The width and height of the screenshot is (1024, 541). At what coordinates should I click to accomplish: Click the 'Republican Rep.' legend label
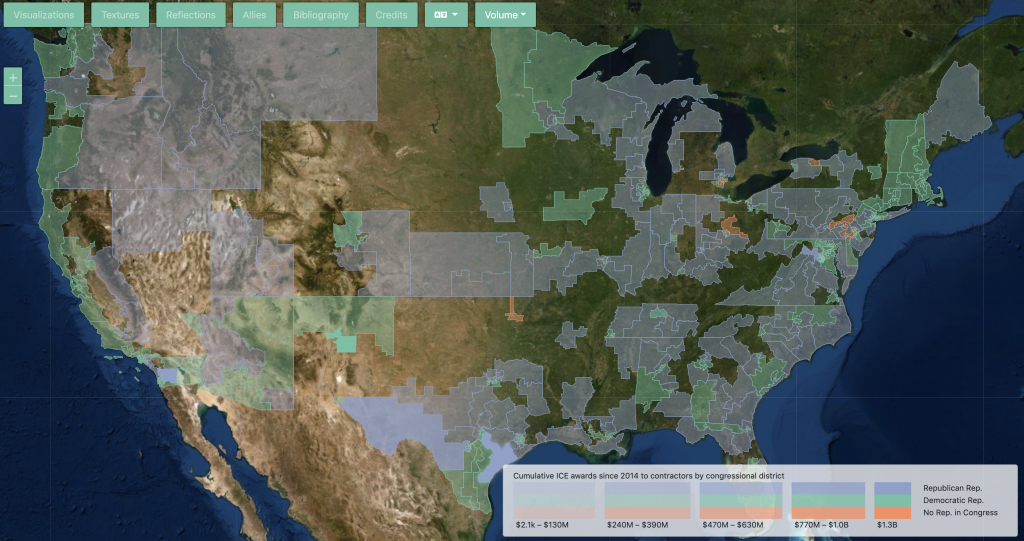click(x=952, y=488)
